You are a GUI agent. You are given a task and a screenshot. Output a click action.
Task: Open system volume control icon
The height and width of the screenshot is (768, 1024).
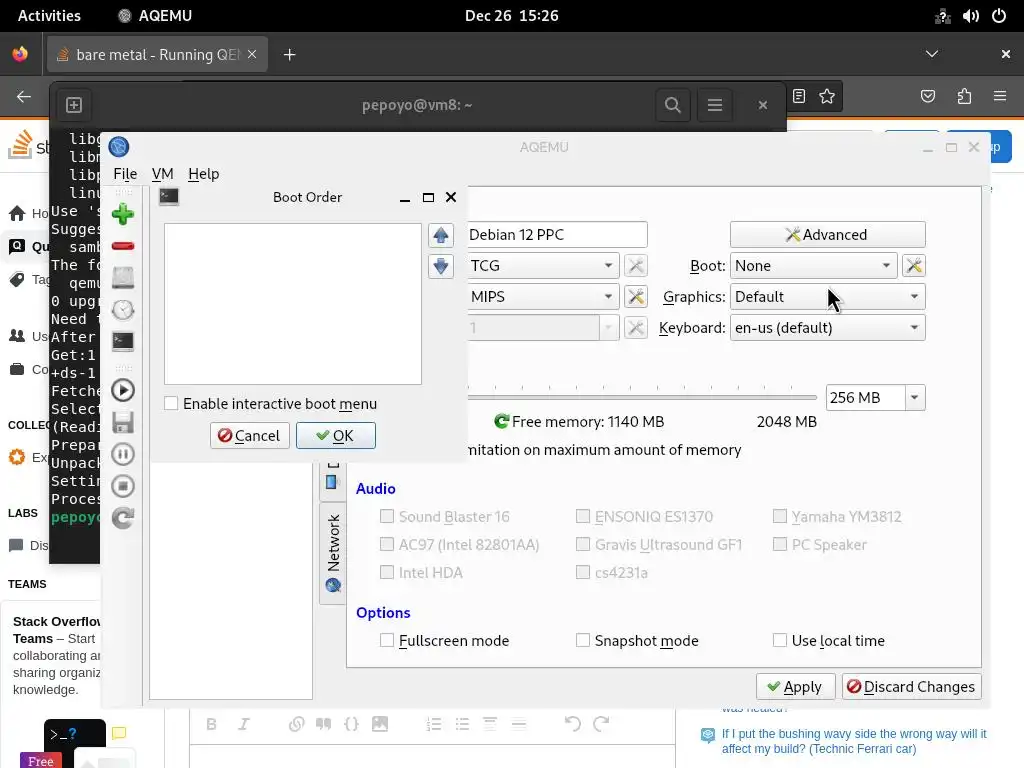pyautogui.click(x=970, y=16)
